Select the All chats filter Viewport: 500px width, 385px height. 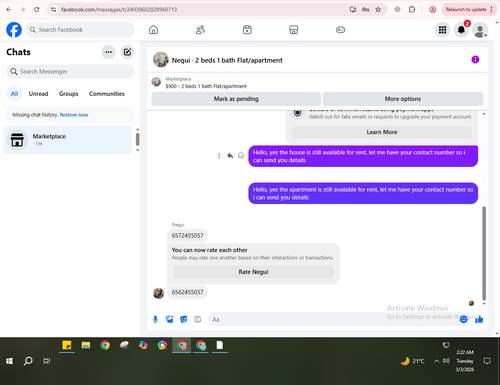[14, 94]
